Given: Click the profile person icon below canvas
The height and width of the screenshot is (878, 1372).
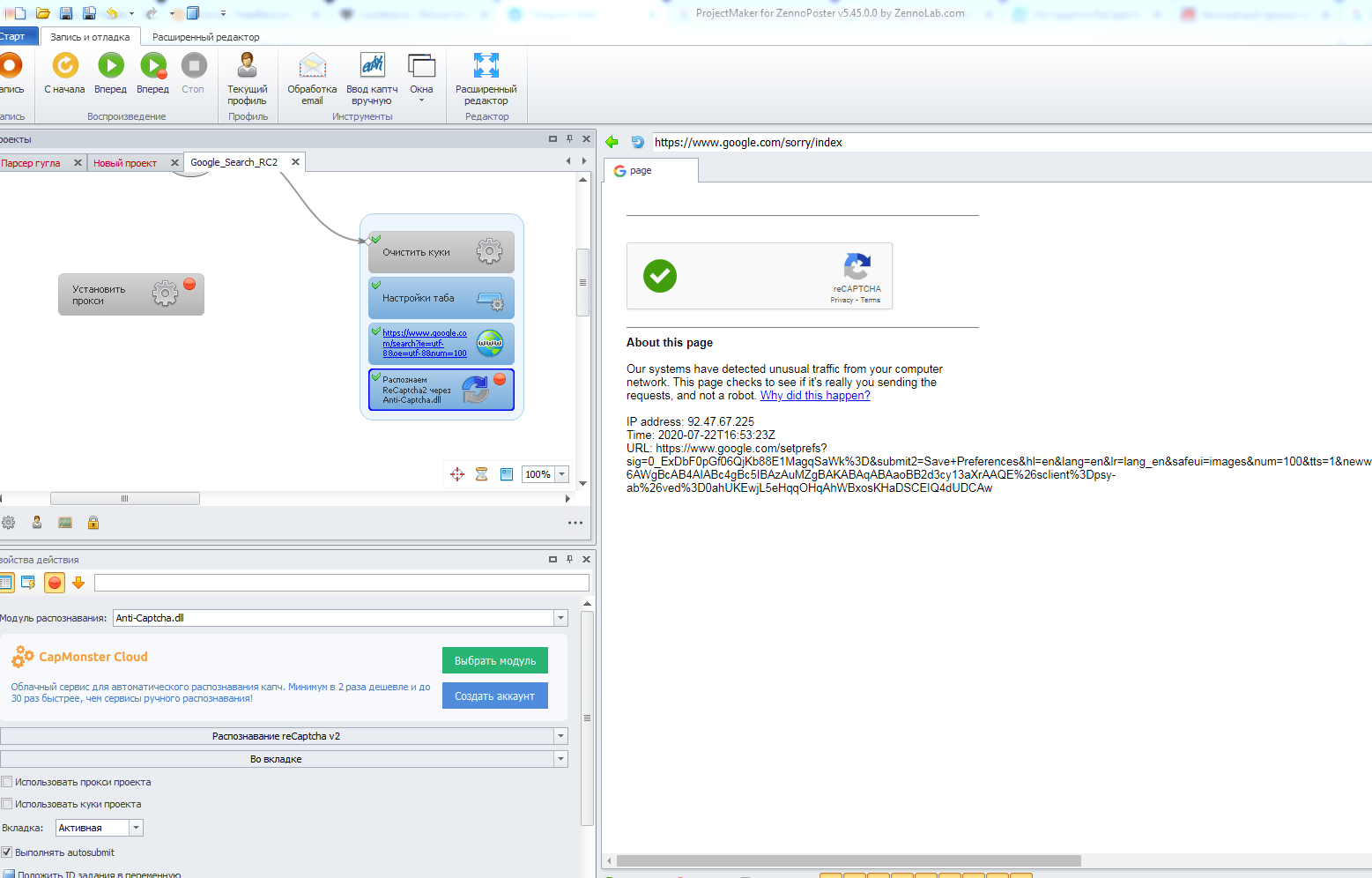Looking at the screenshot, I should tap(37, 523).
